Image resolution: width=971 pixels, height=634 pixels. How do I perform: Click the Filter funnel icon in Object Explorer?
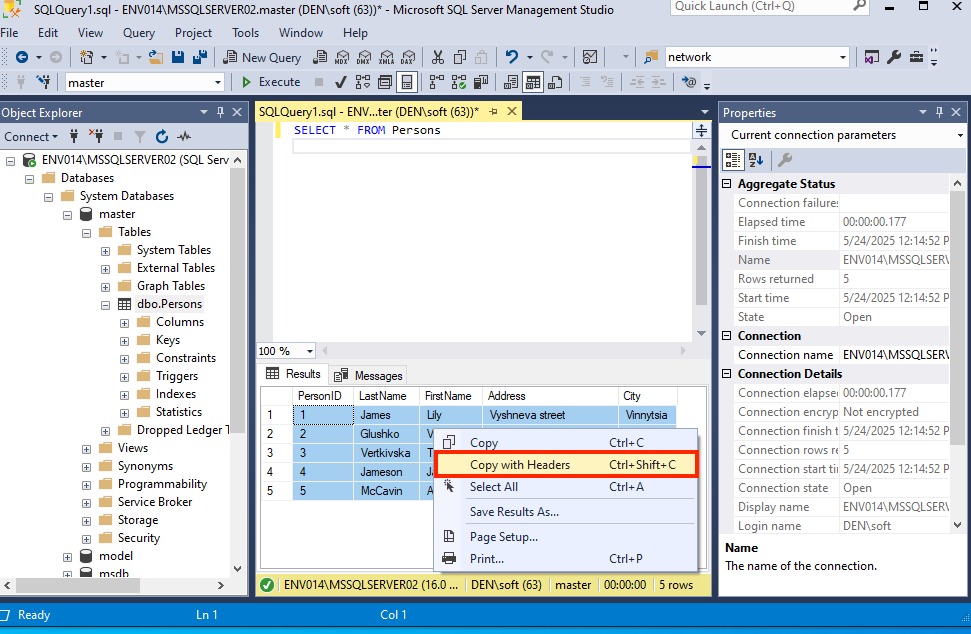click(140, 136)
